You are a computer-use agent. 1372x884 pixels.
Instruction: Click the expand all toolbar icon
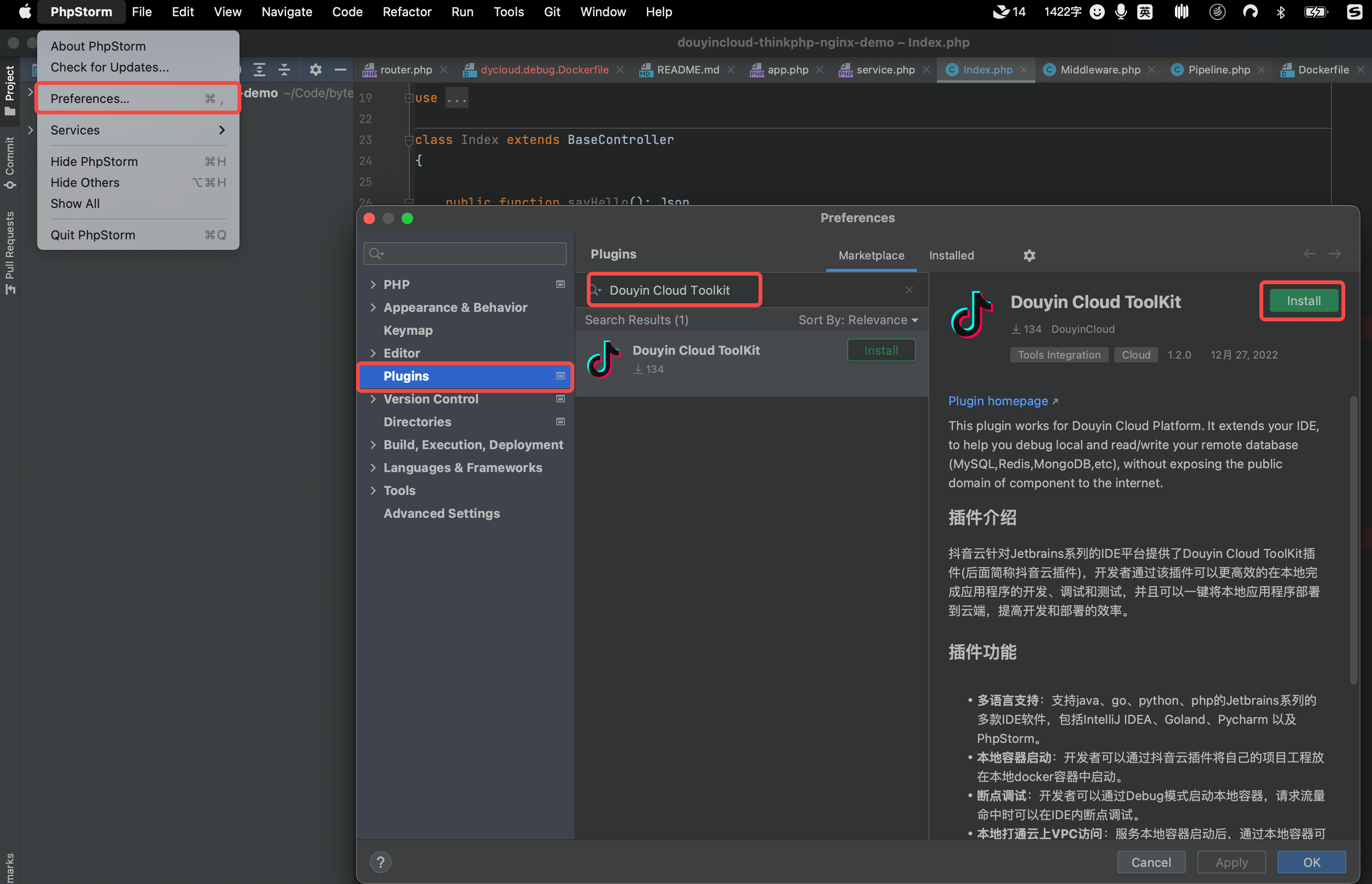pos(260,70)
